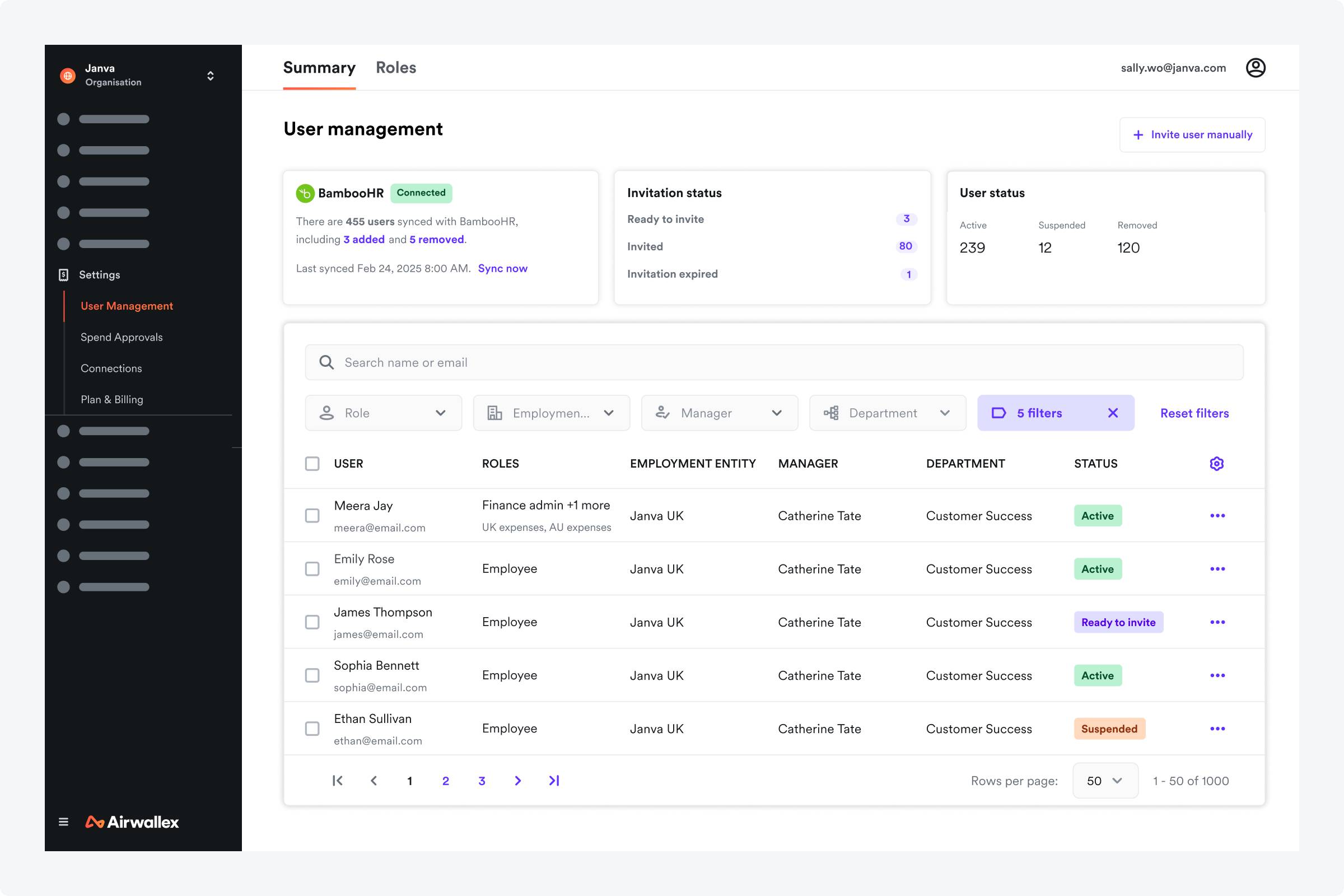Select the checkbox for Emily Rose
Screen dimensions: 1344x896
(312, 568)
